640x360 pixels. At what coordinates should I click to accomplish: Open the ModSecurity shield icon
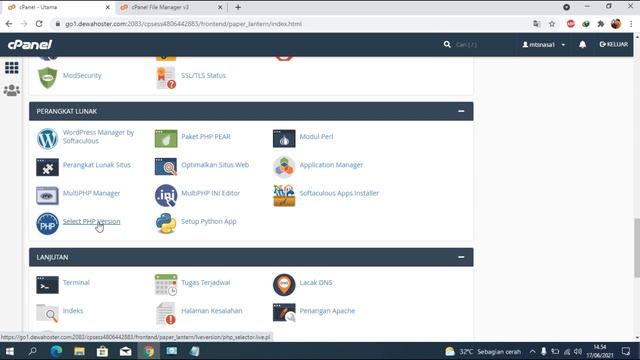pos(47,77)
